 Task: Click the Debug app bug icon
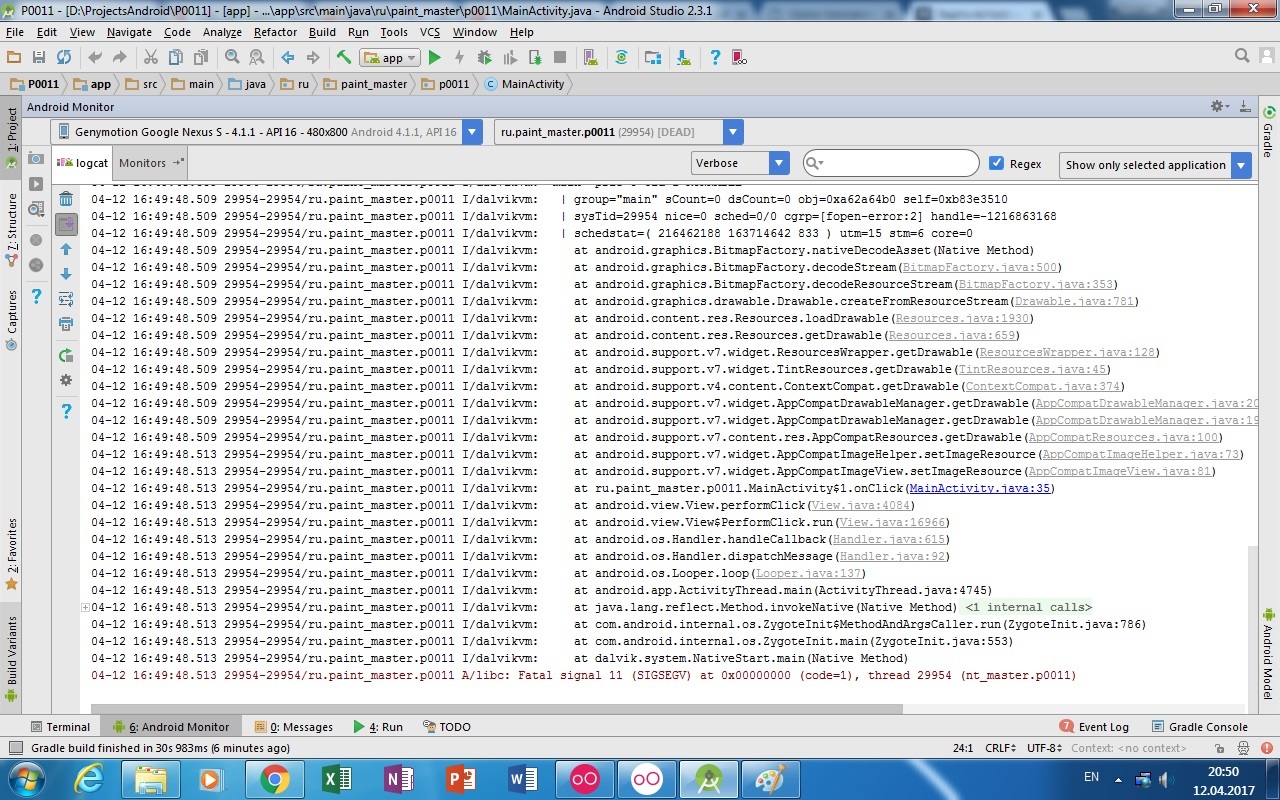click(x=485, y=58)
